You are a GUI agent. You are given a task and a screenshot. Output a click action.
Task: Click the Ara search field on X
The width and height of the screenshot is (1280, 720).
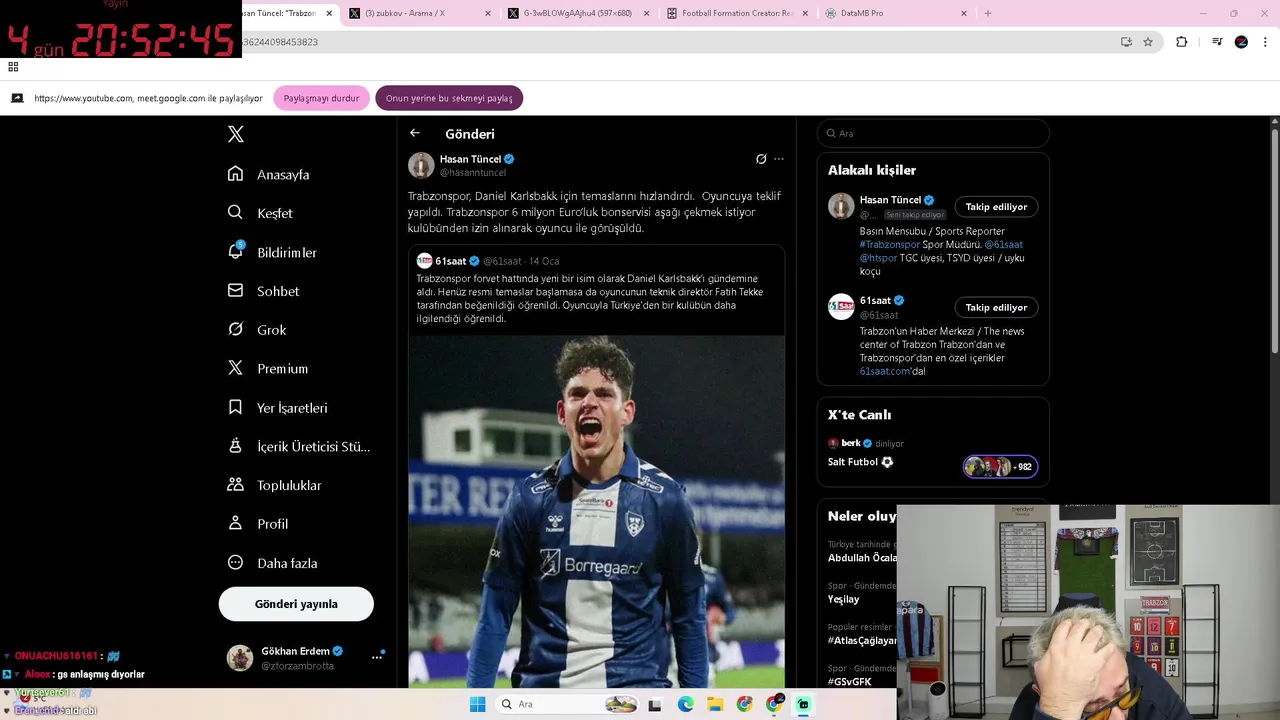(x=933, y=133)
